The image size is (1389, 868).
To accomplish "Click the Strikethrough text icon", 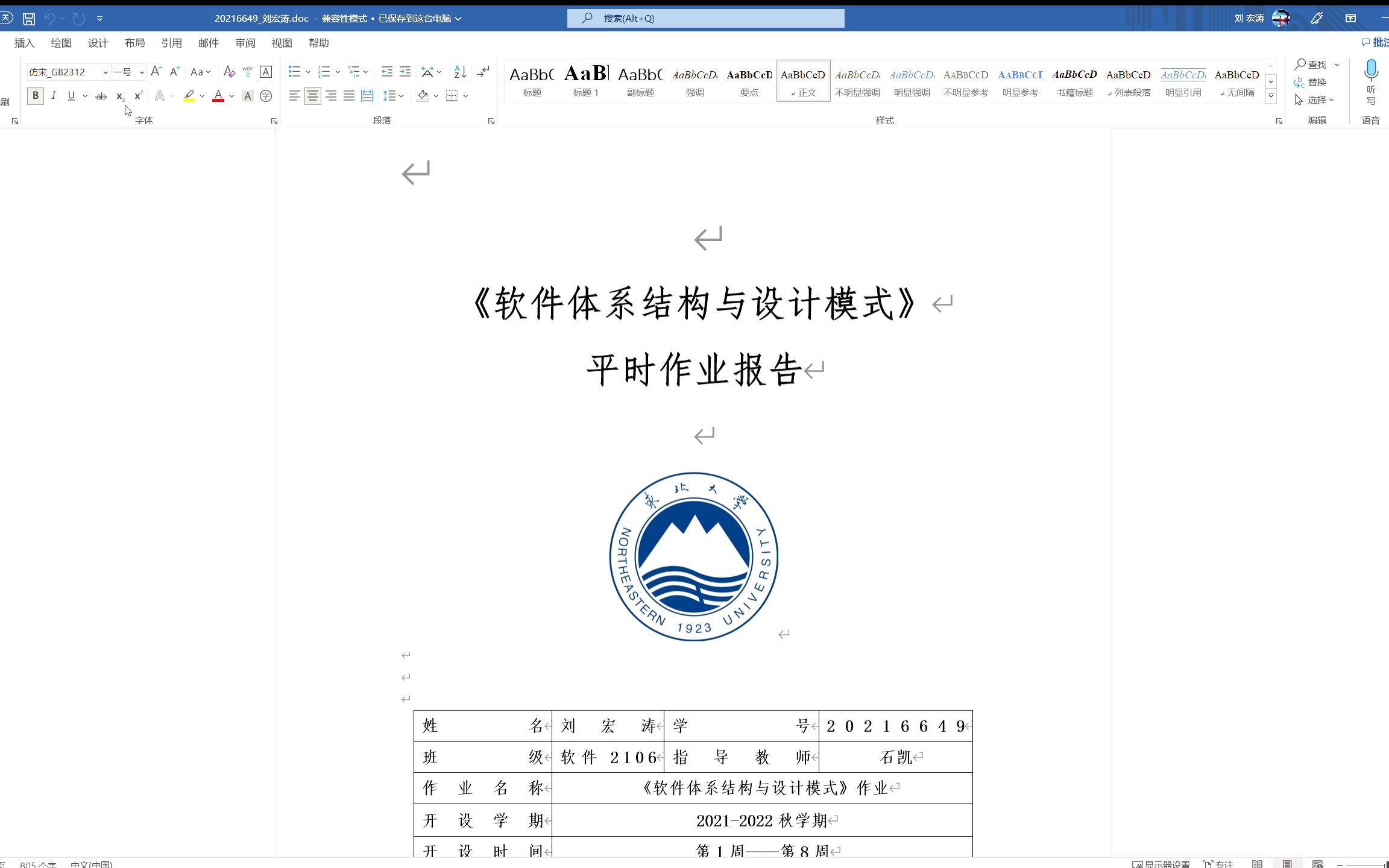I will tap(100, 96).
